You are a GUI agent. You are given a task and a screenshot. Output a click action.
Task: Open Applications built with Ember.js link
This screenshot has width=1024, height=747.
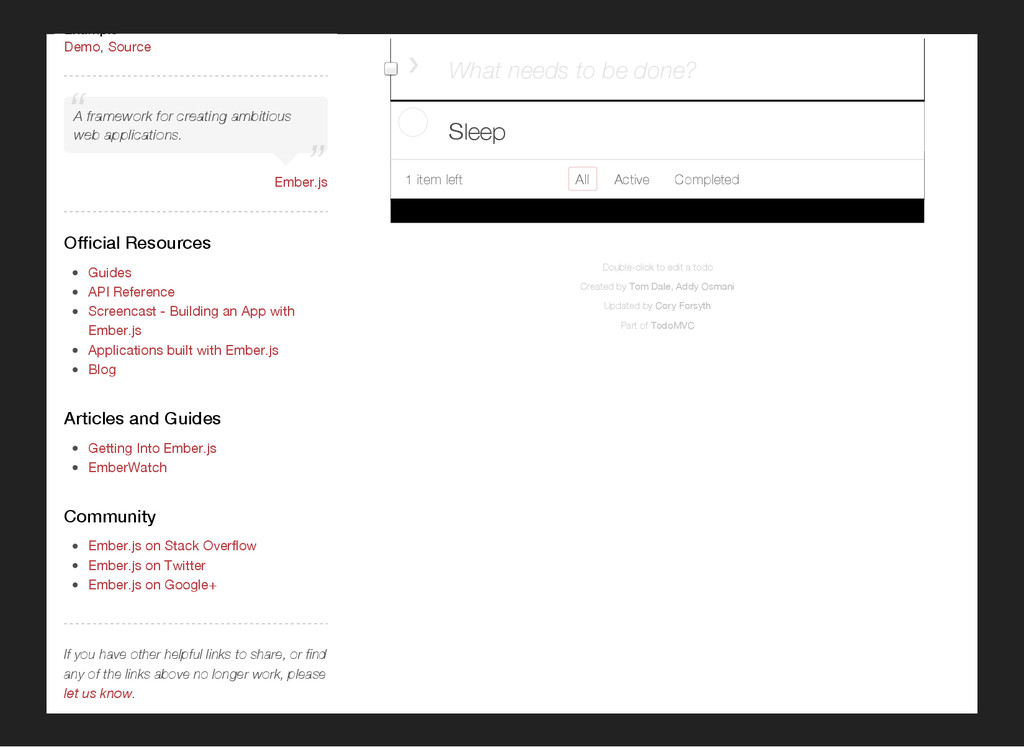tap(184, 350)
